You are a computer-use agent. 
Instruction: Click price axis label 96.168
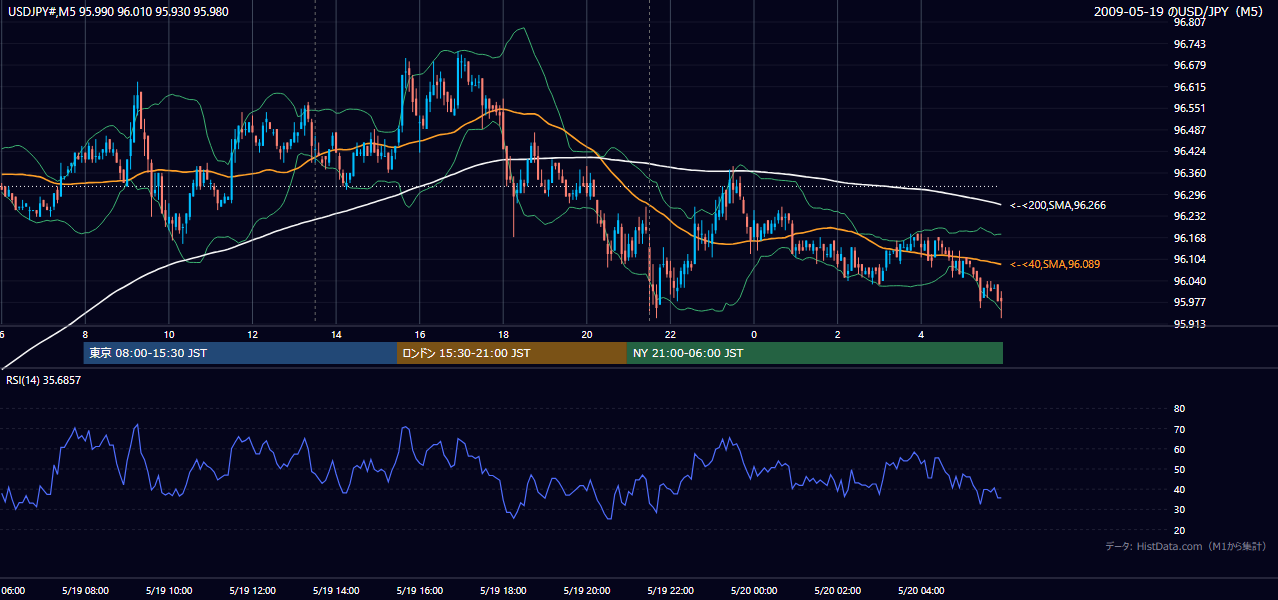1190,238
